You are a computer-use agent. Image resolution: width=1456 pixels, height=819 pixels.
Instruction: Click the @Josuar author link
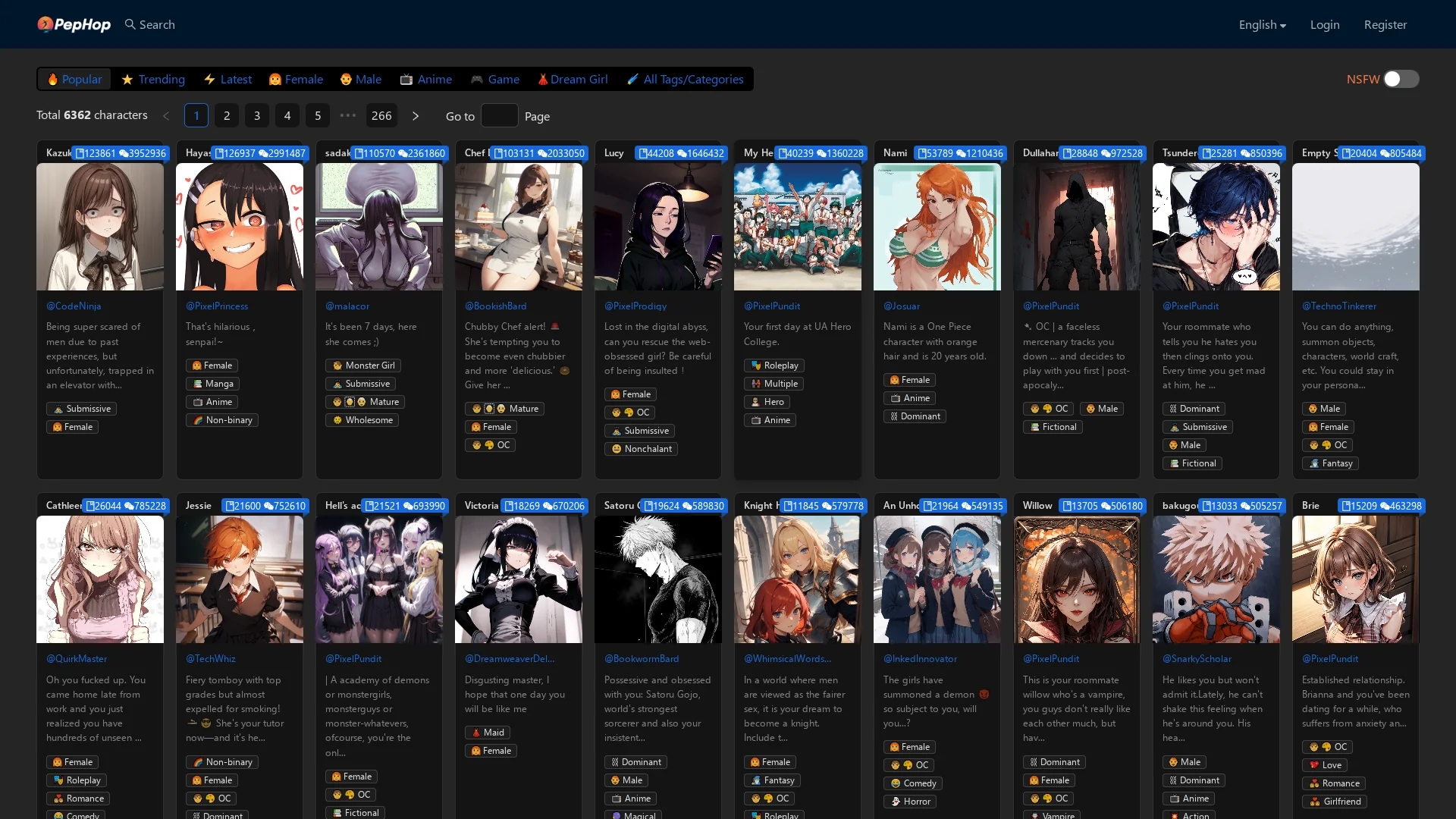[x=902, y=306]
